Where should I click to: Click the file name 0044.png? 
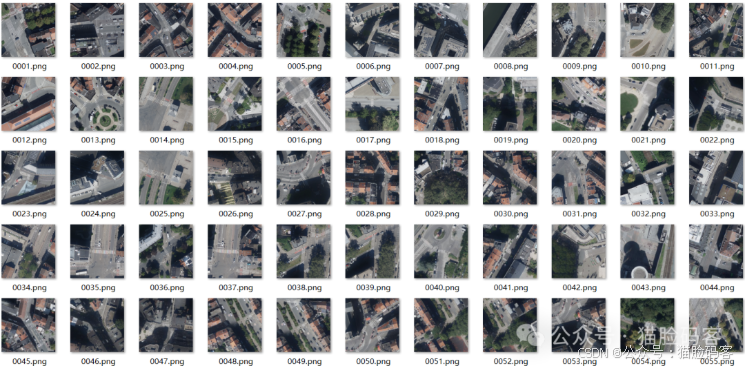tap(716, 288)
